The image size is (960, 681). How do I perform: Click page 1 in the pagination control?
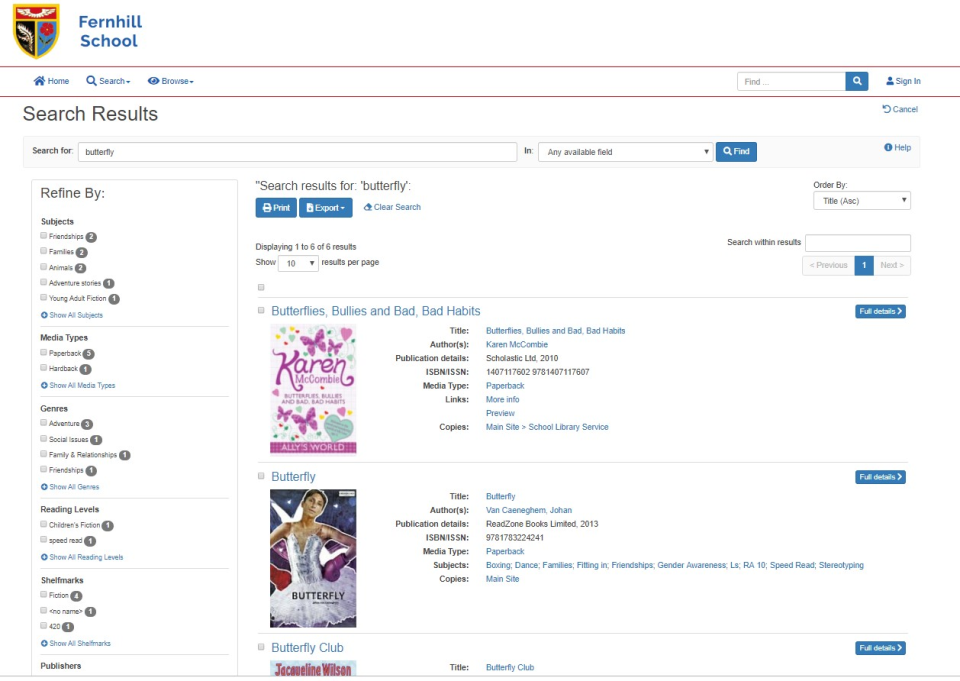point(864,265)
